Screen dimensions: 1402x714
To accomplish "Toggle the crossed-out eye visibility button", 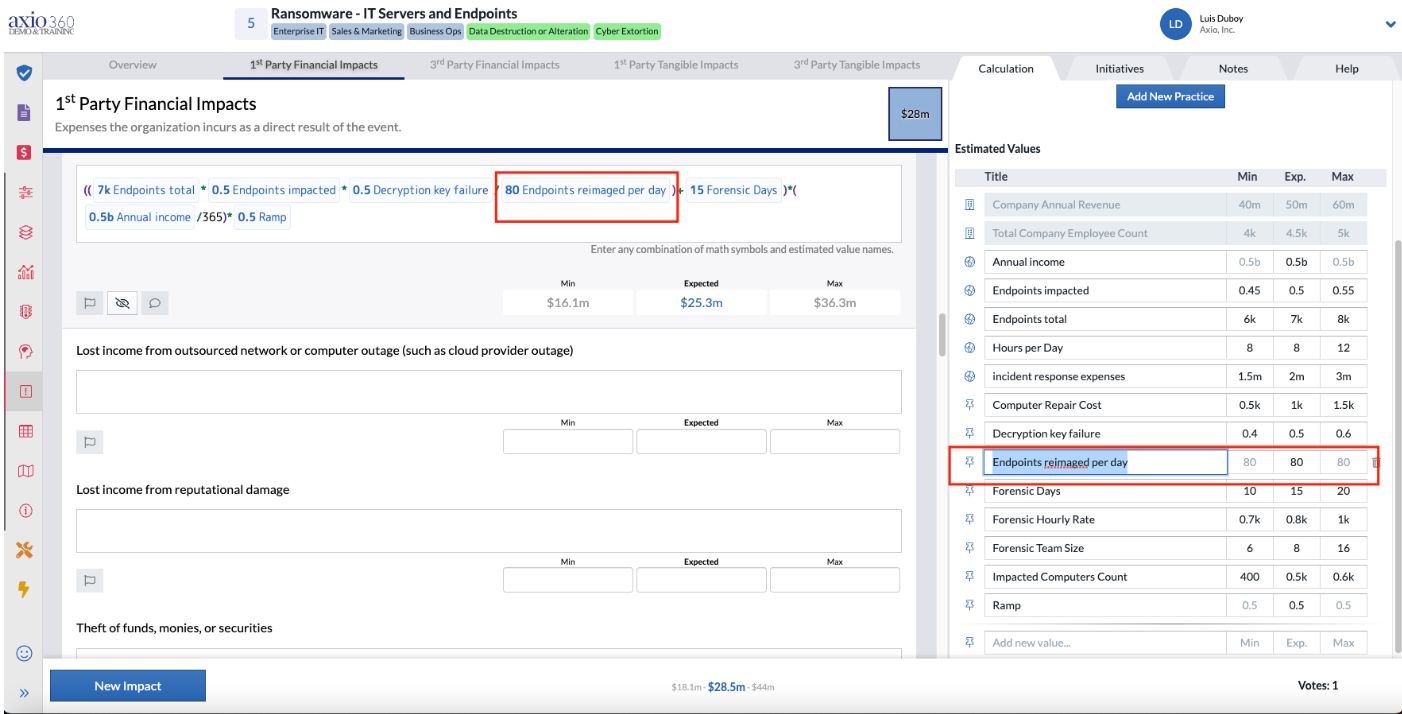I will [x=122, y=302].
